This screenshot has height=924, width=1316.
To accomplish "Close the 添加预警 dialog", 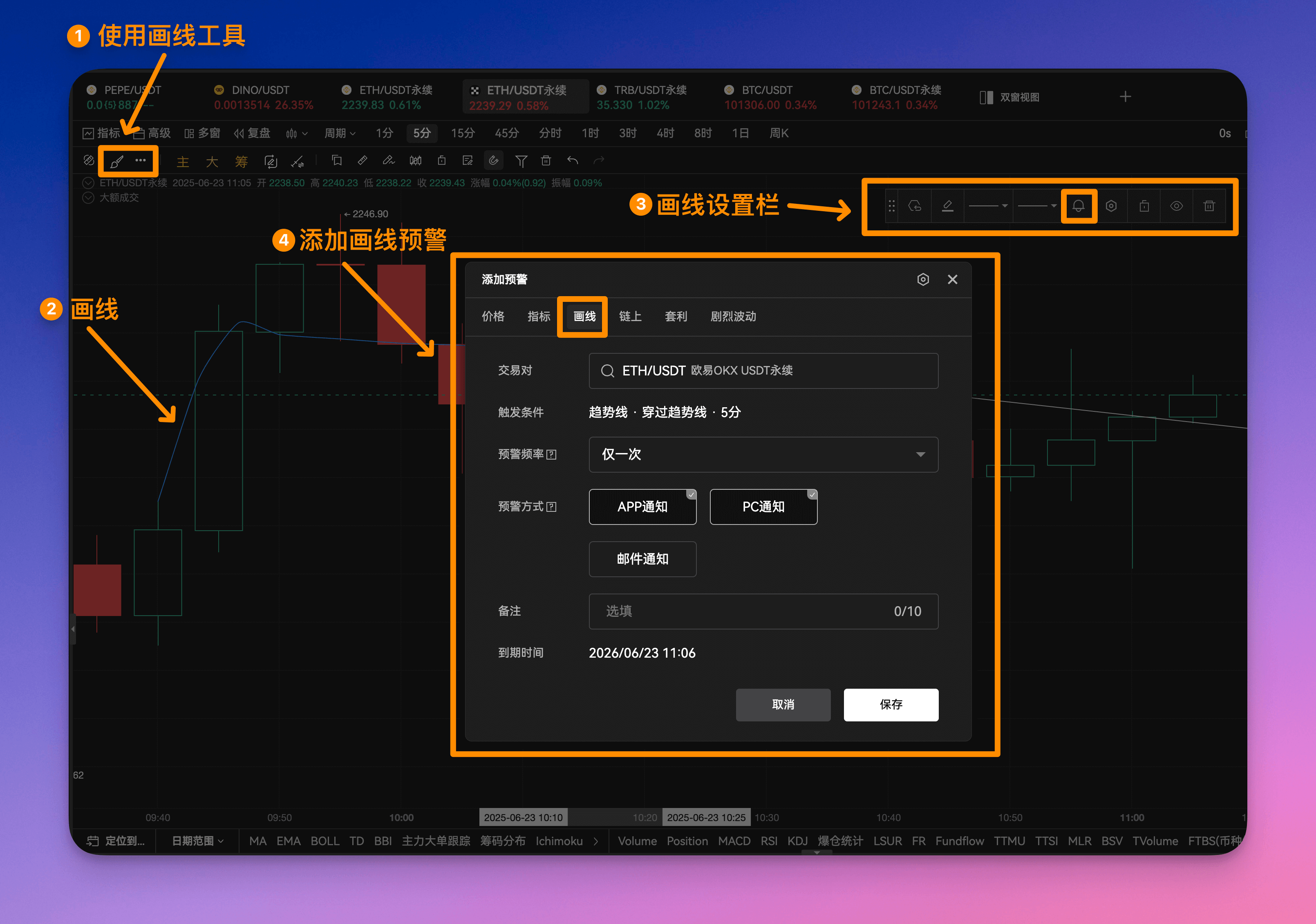I will pos(953,279).
